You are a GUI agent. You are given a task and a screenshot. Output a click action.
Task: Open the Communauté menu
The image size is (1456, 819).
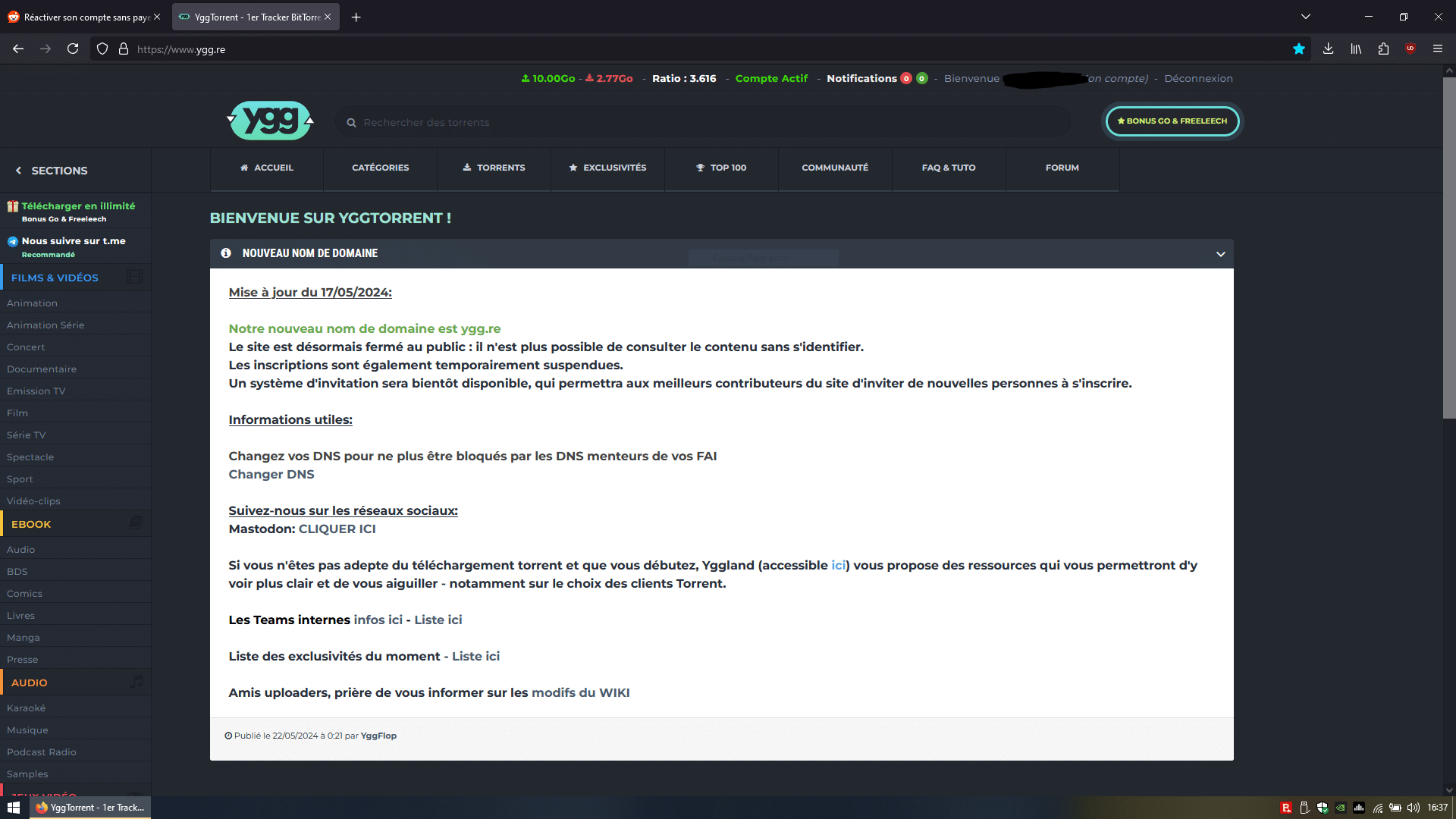(835, 168)
